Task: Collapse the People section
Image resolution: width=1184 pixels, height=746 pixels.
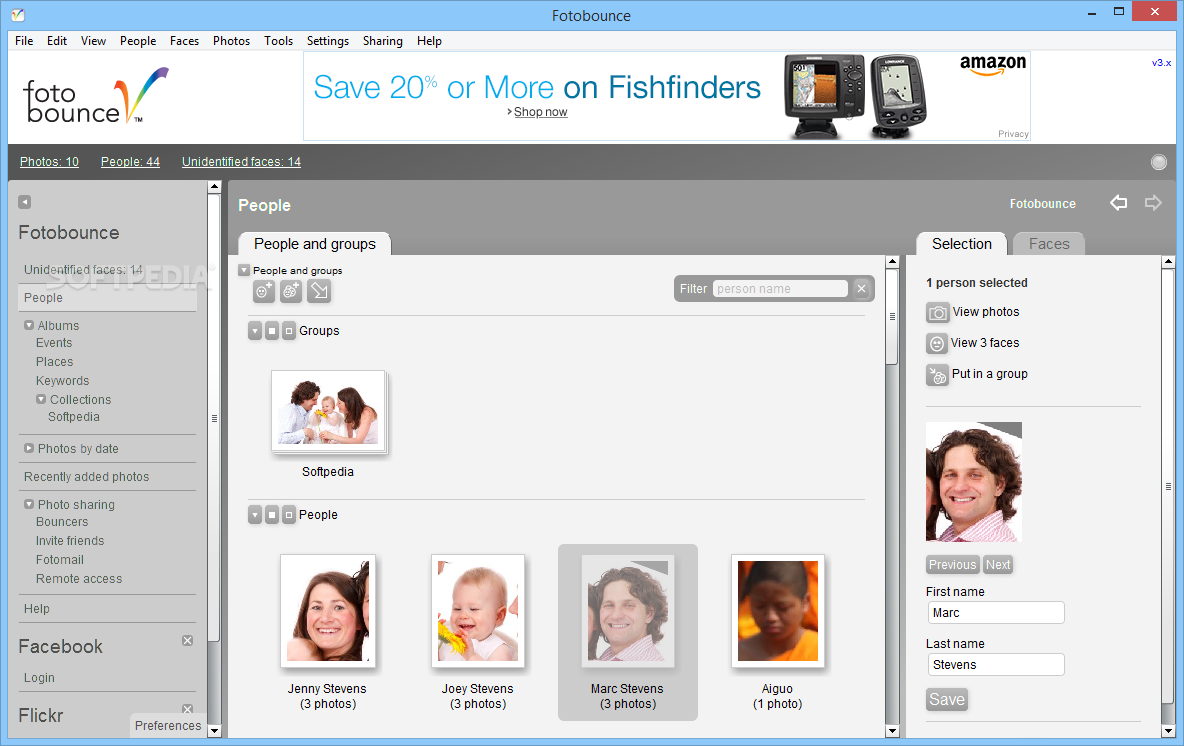Action: [x=255, y=515]
